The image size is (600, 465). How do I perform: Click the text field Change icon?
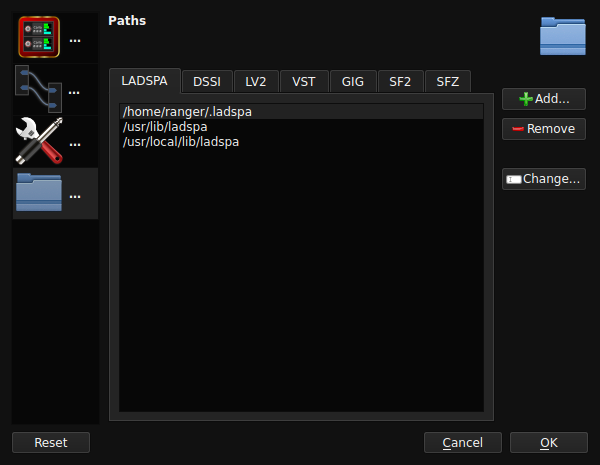[514, 179]
